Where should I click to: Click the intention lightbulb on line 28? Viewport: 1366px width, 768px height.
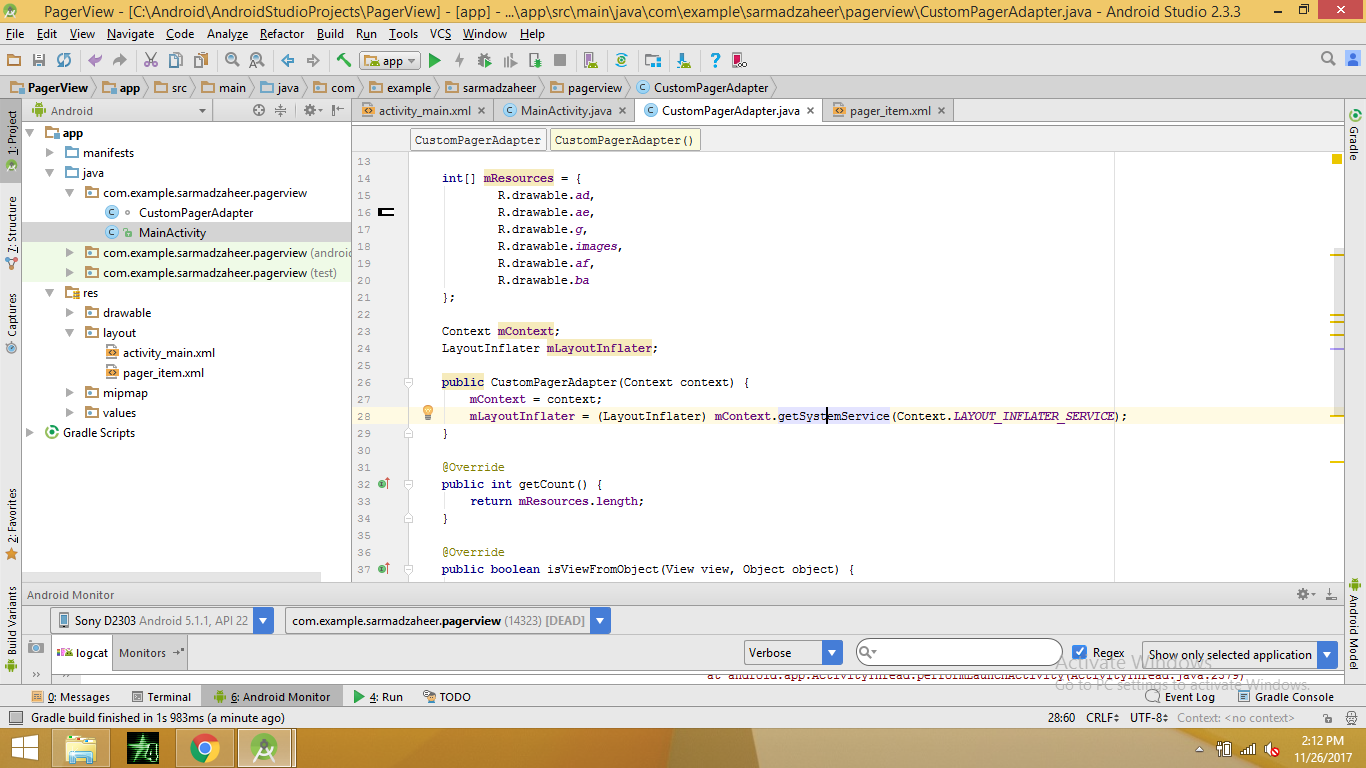(x=427, y=413)
